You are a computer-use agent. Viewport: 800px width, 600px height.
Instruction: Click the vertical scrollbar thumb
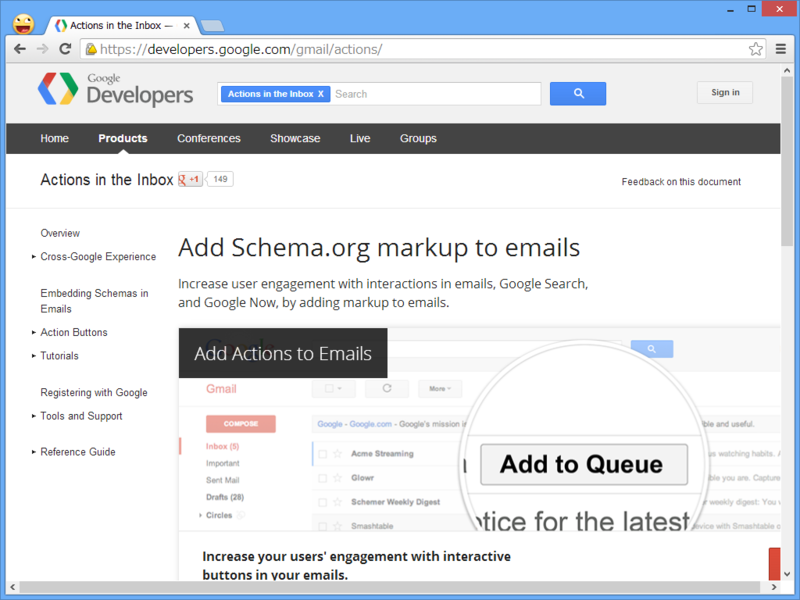(787, 162)
